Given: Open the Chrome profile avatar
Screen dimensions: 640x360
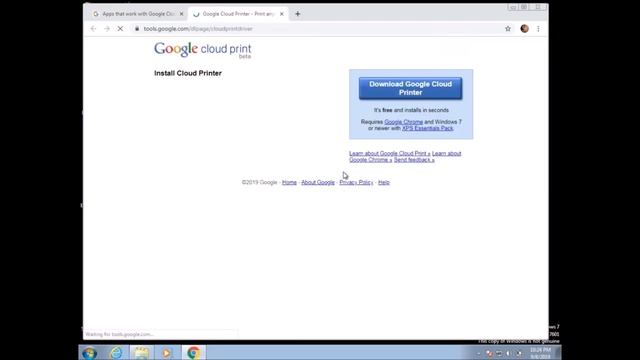Looking at the screenshot, I should point(524,29).
